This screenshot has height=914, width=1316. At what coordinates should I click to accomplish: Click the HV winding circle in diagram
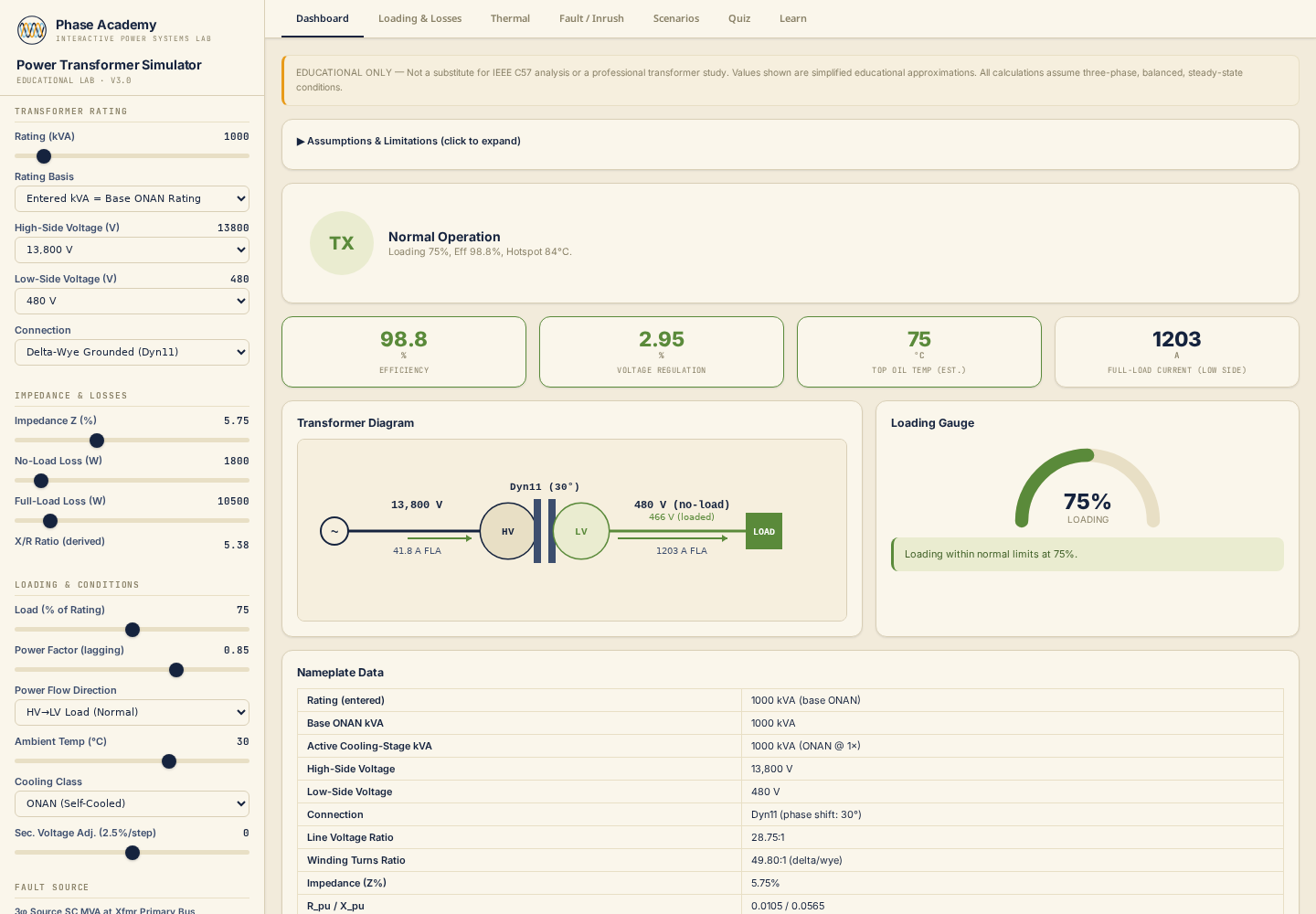pos(508,531)
